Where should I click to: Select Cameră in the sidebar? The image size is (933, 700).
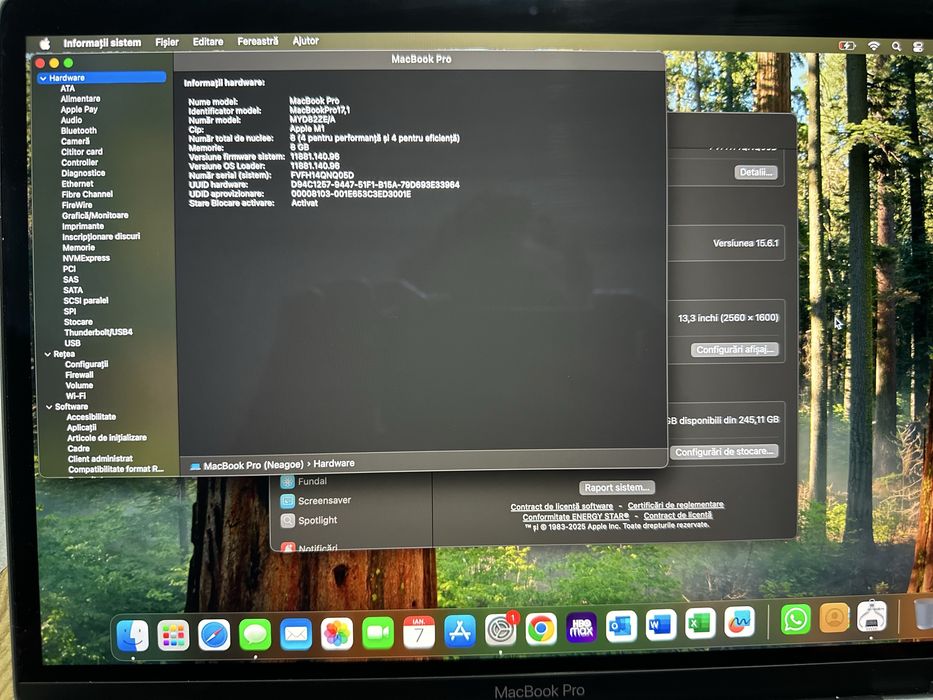click(x=75, y=141)
